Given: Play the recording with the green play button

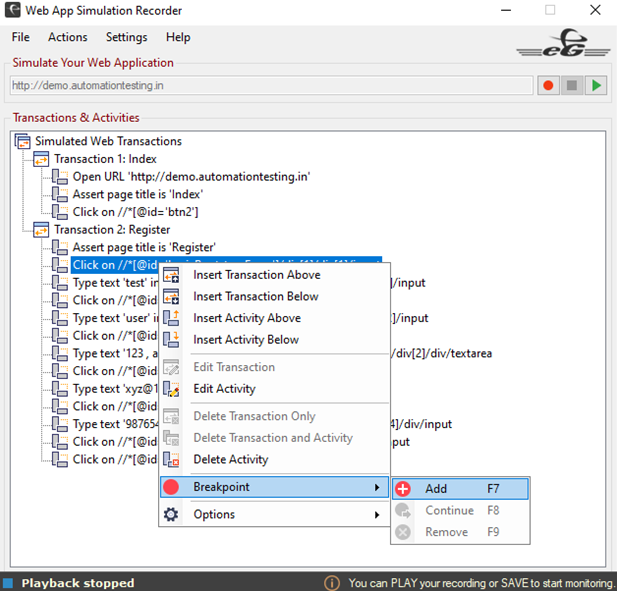Looking at the screenshot, I should point(596,85).
